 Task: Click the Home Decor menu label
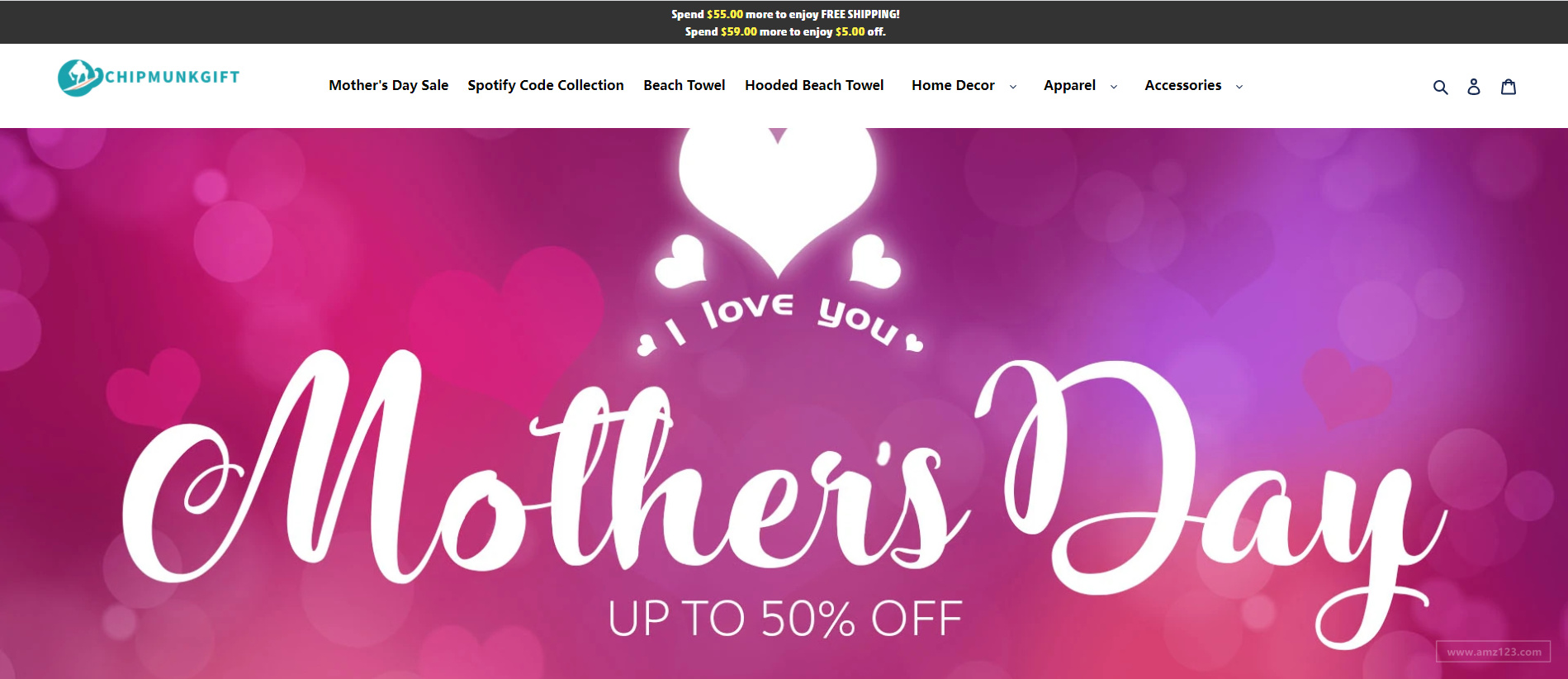(953, 85)
